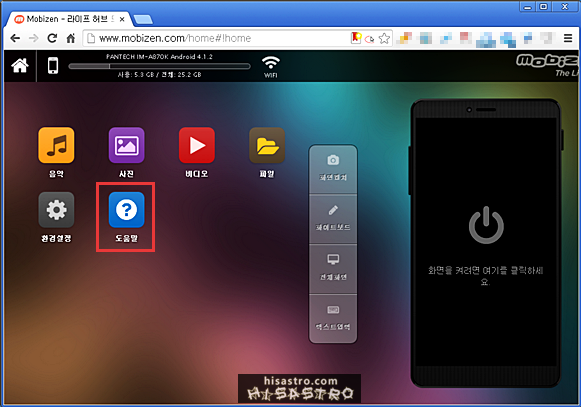Open the Settings (환경설정) gear icon
Viewport: 581px width, 407px height.
click(56, 210)
